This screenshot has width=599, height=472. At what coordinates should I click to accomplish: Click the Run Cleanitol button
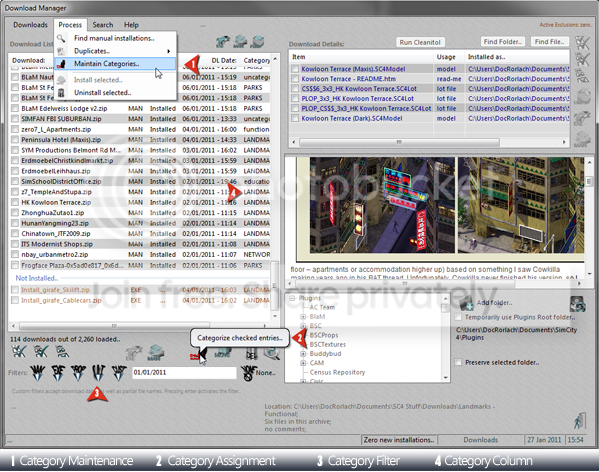coord(420,42)
